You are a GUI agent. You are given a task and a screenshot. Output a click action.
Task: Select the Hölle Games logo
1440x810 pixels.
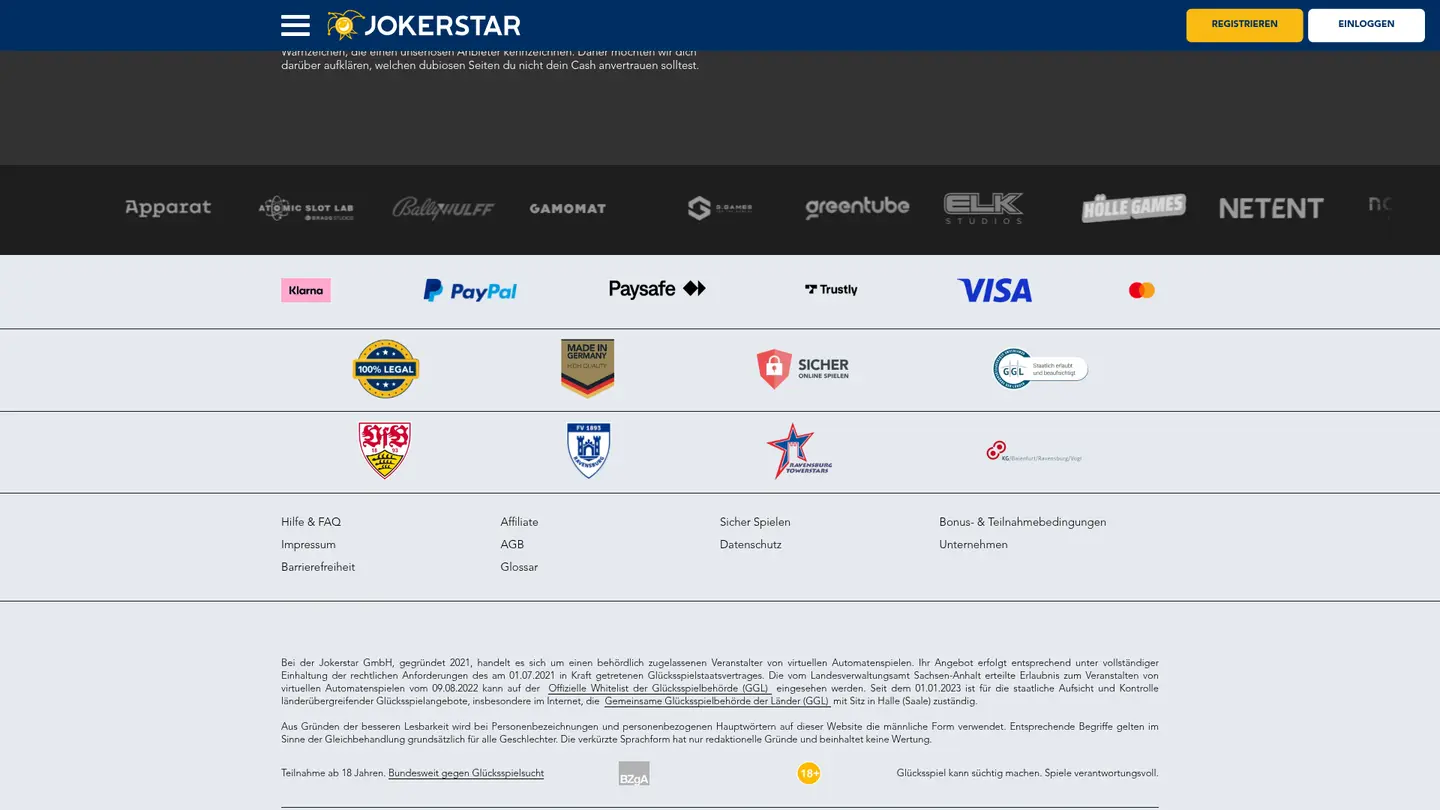[1134, 208]
